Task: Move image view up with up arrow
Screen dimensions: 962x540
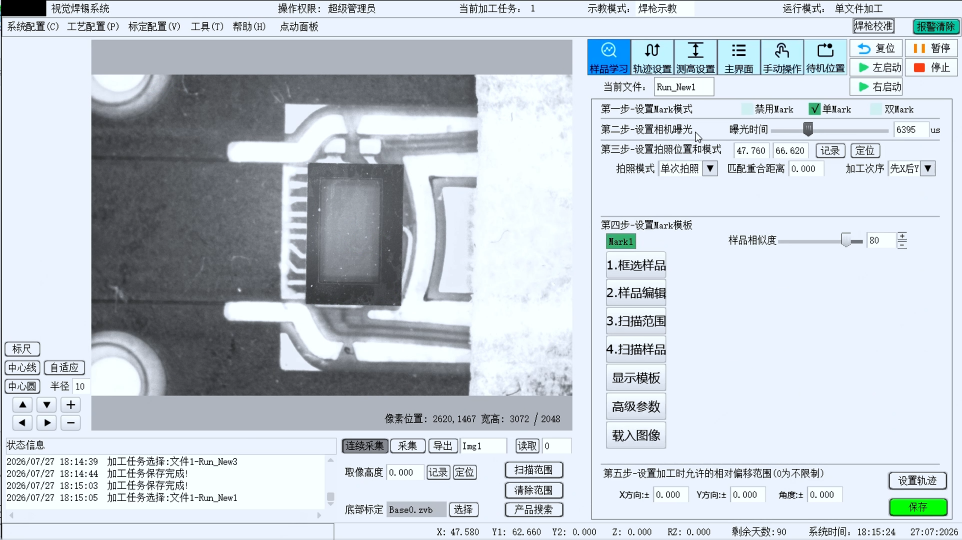Action: point(23,404)
